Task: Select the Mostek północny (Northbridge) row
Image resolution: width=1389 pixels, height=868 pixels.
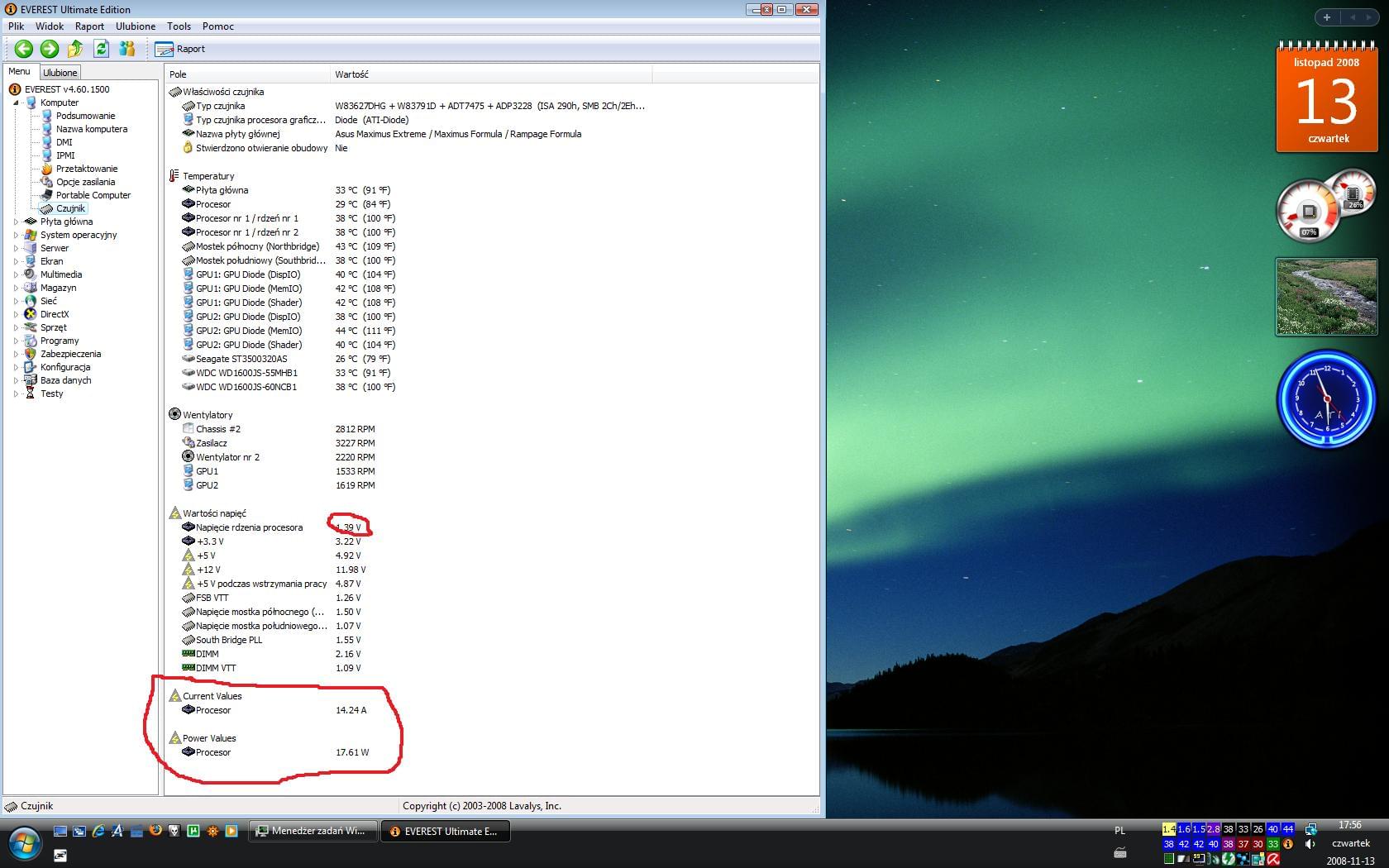Action: pos(289,246)
